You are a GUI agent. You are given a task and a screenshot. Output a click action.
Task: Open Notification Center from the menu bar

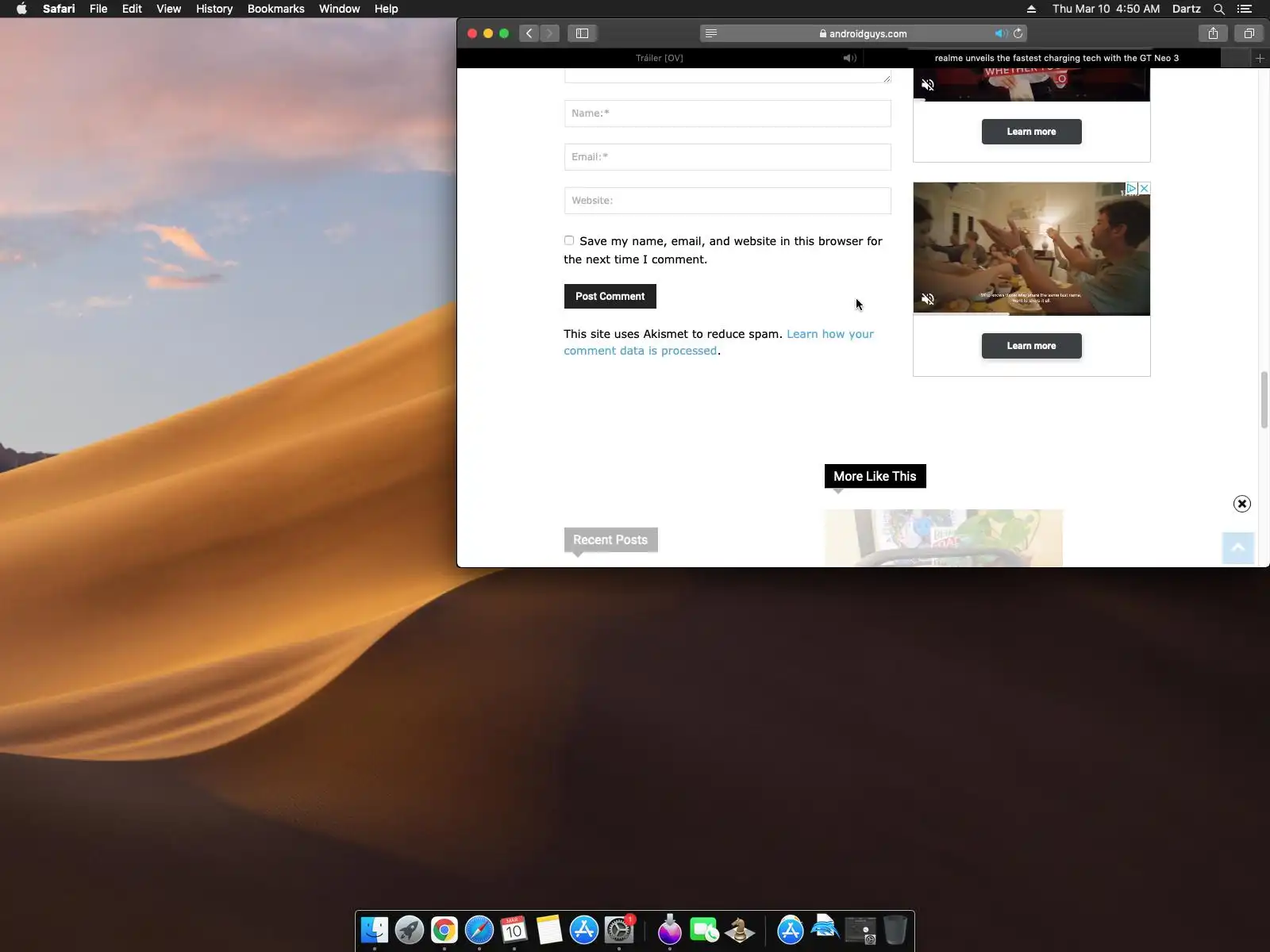point(1245,9)
